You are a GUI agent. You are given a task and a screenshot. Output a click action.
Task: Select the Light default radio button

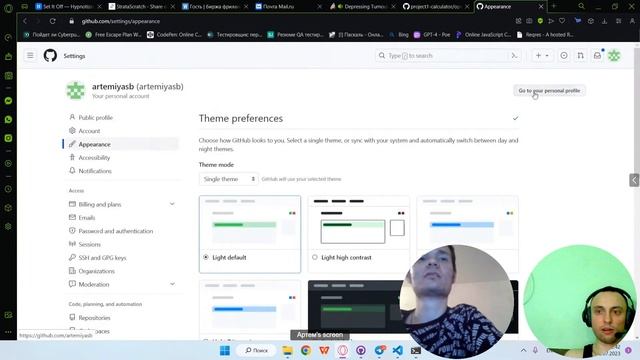pos(206,257)
